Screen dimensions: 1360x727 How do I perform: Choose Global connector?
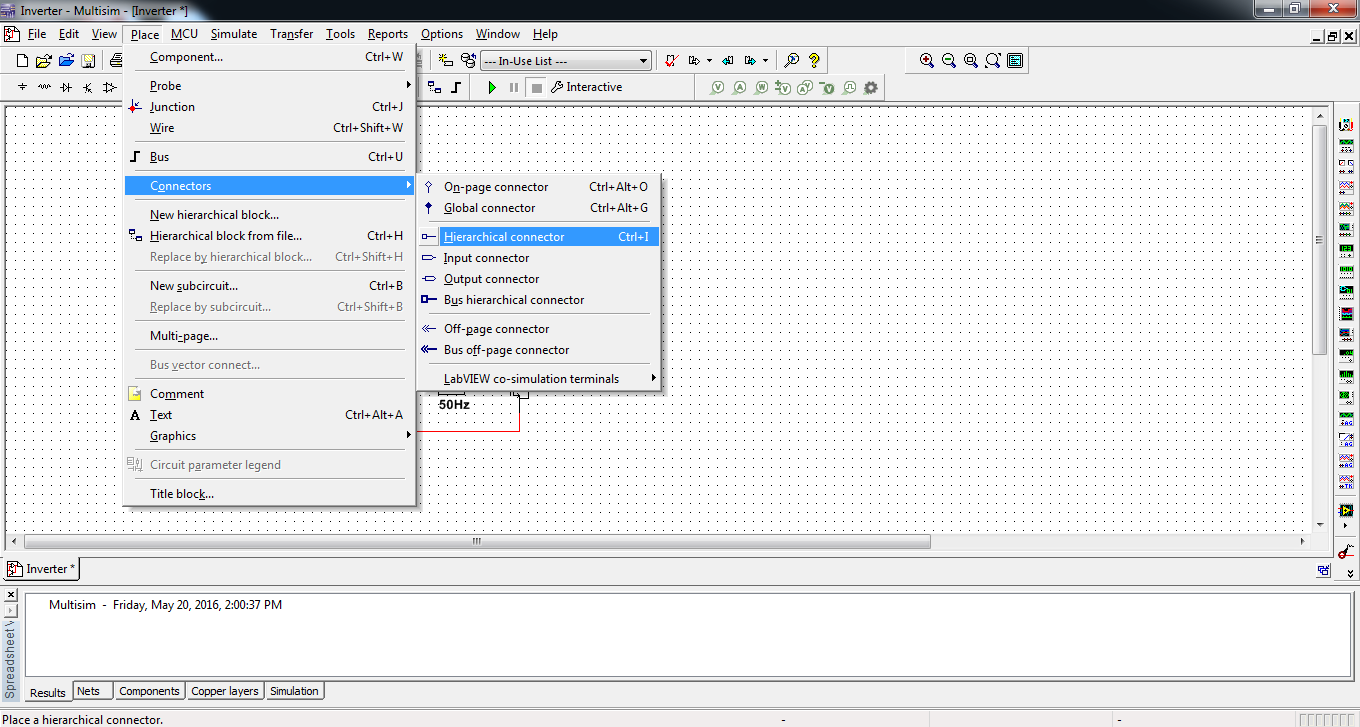coord(538,208)
